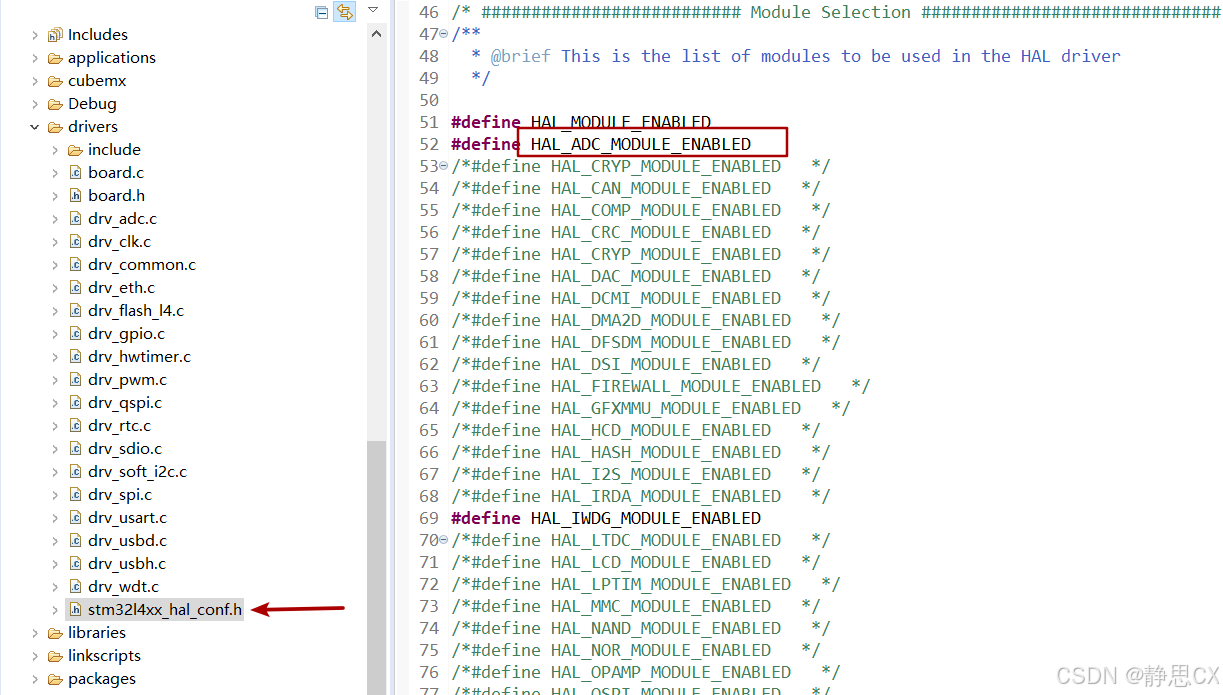Click HAL_NAND_MODULE_ENABLED on line 74
1223x695 pixels.
point(665,628)
